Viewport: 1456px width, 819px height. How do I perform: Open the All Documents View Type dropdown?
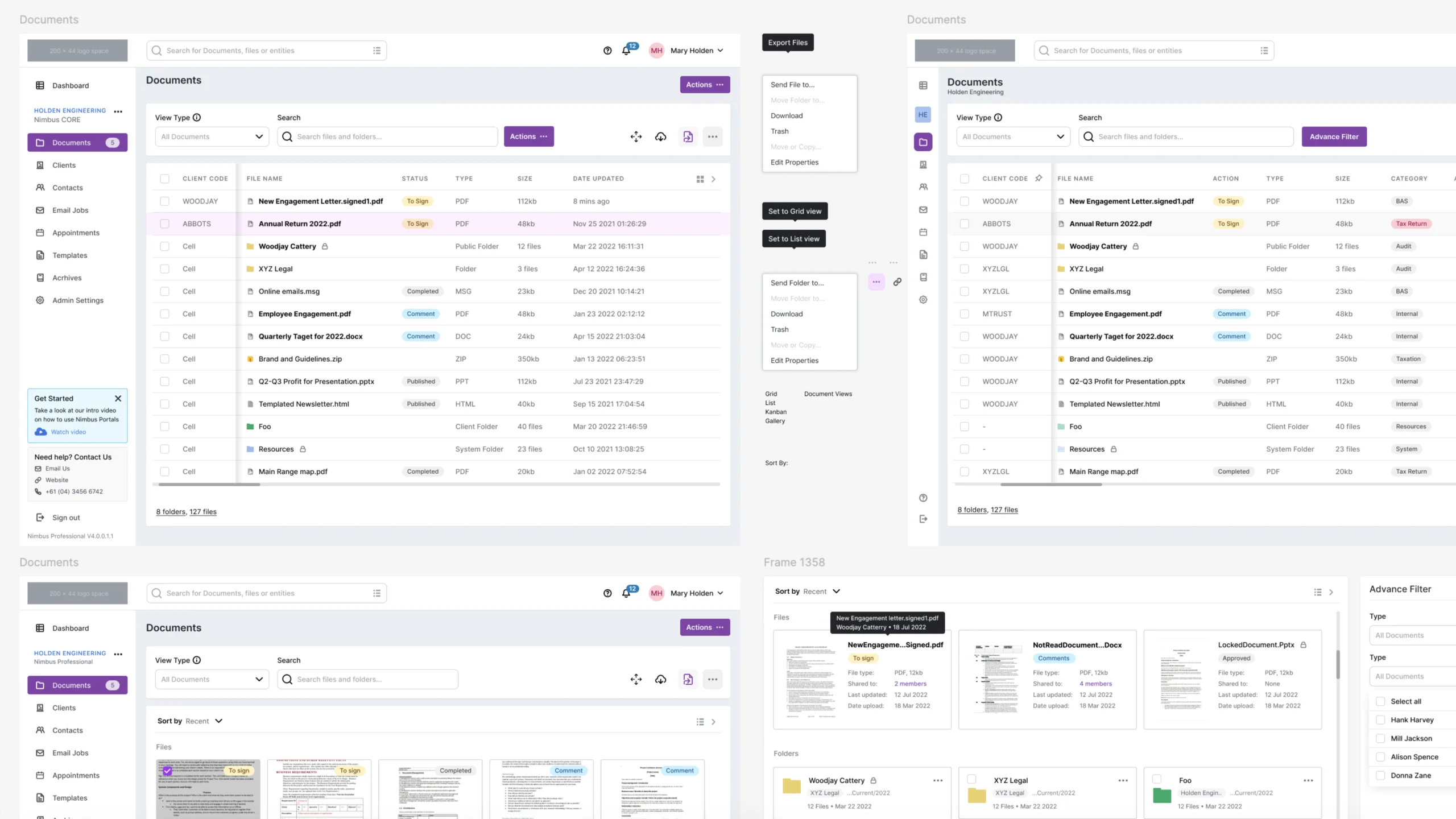[212, 136]
